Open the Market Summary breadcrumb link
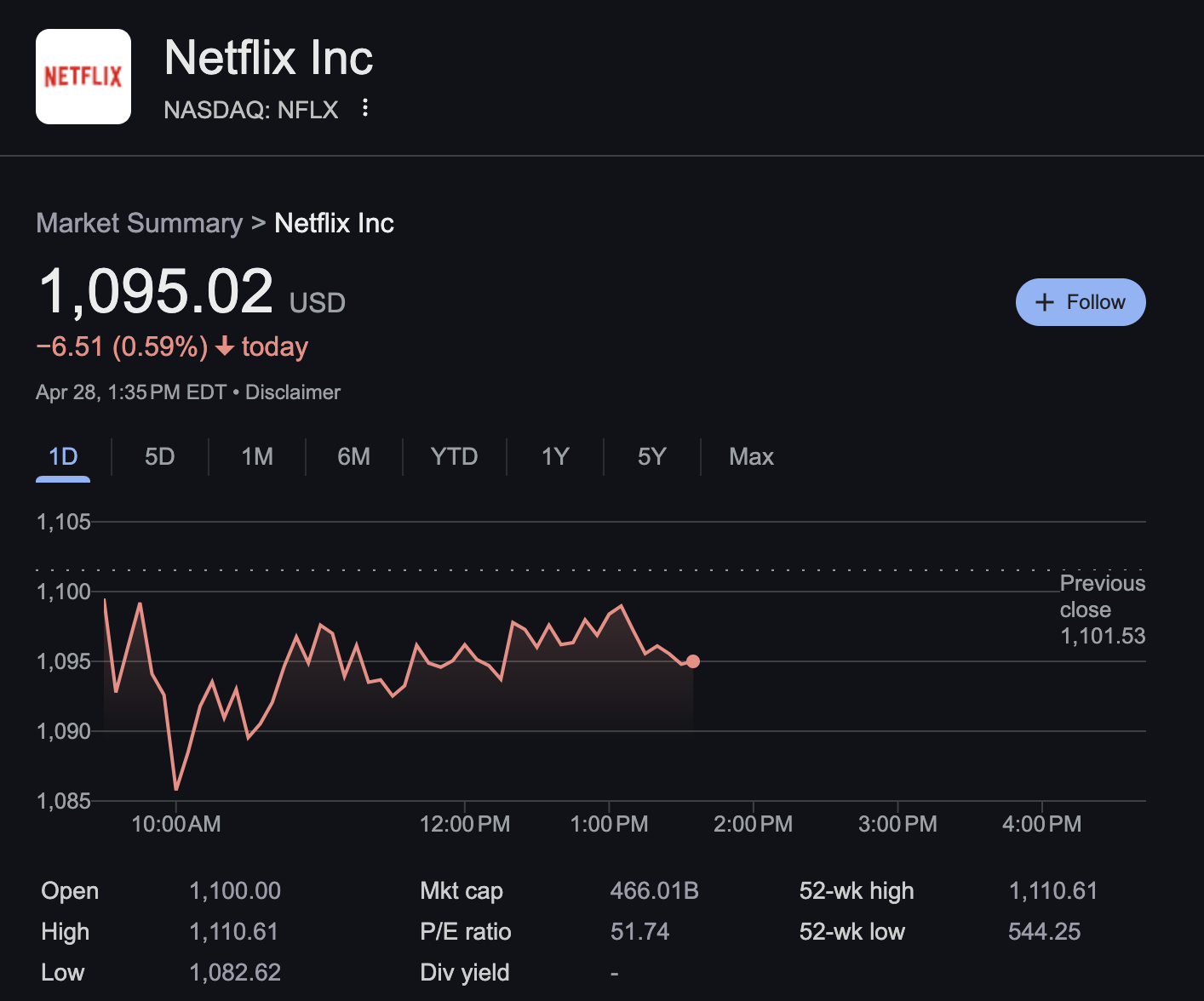The width and height of the screenshot is (1204, 1001). pyautogui.click(x=140, y=223)
